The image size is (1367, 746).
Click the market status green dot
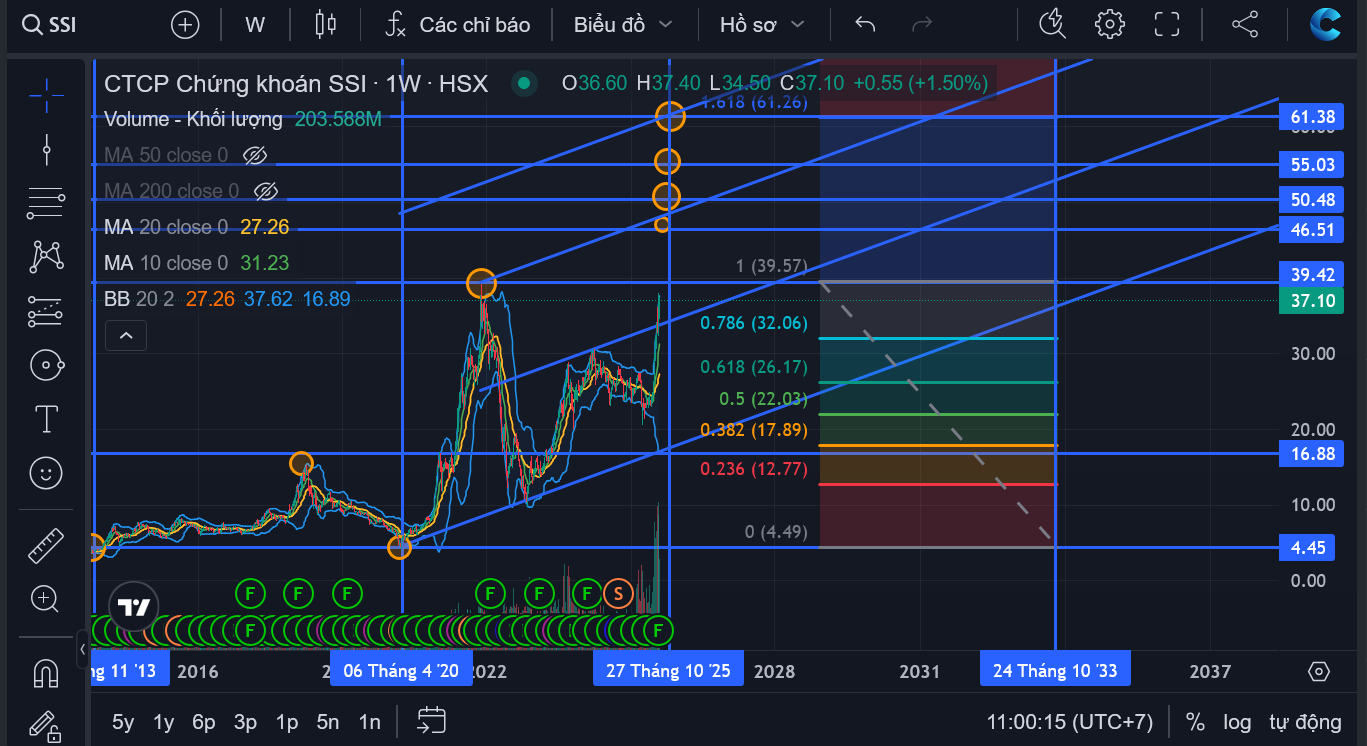click(523, 84)
